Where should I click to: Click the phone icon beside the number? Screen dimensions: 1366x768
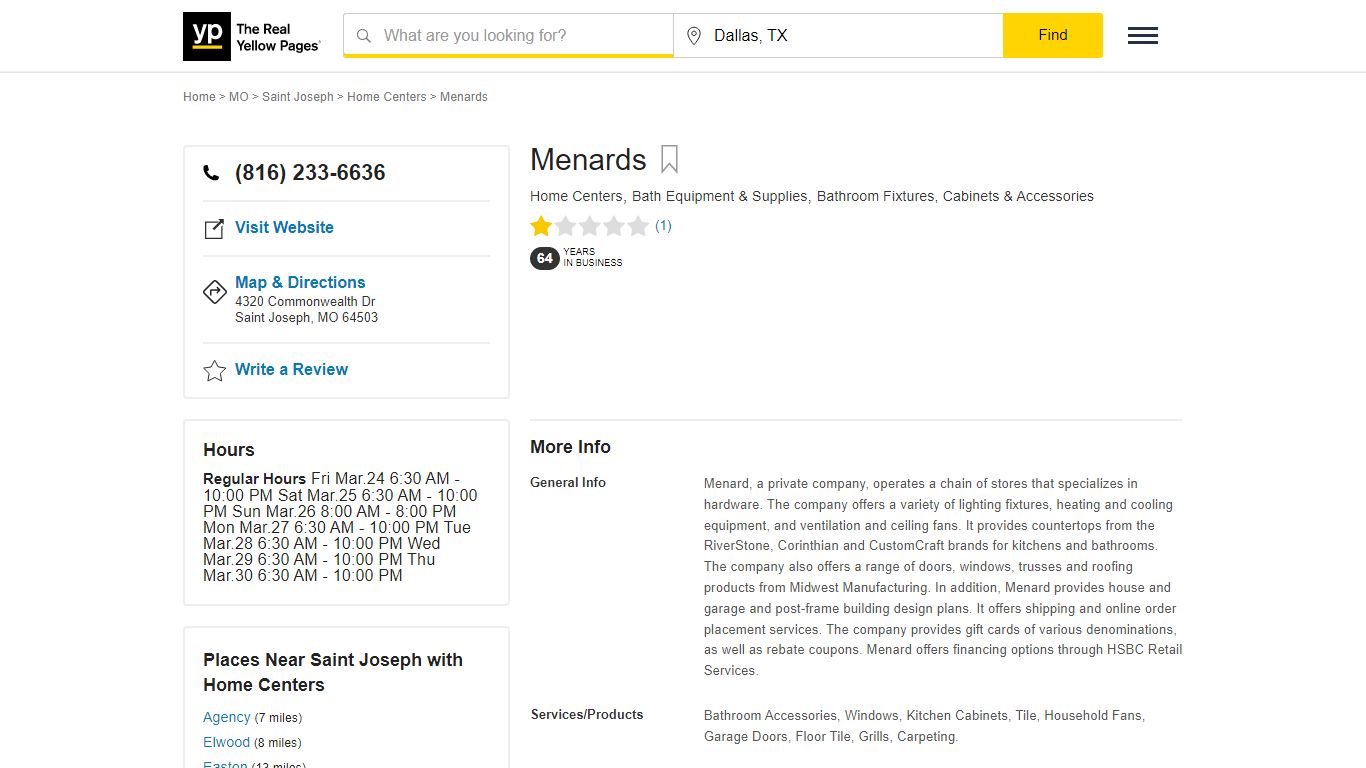(x=211, y=173)
